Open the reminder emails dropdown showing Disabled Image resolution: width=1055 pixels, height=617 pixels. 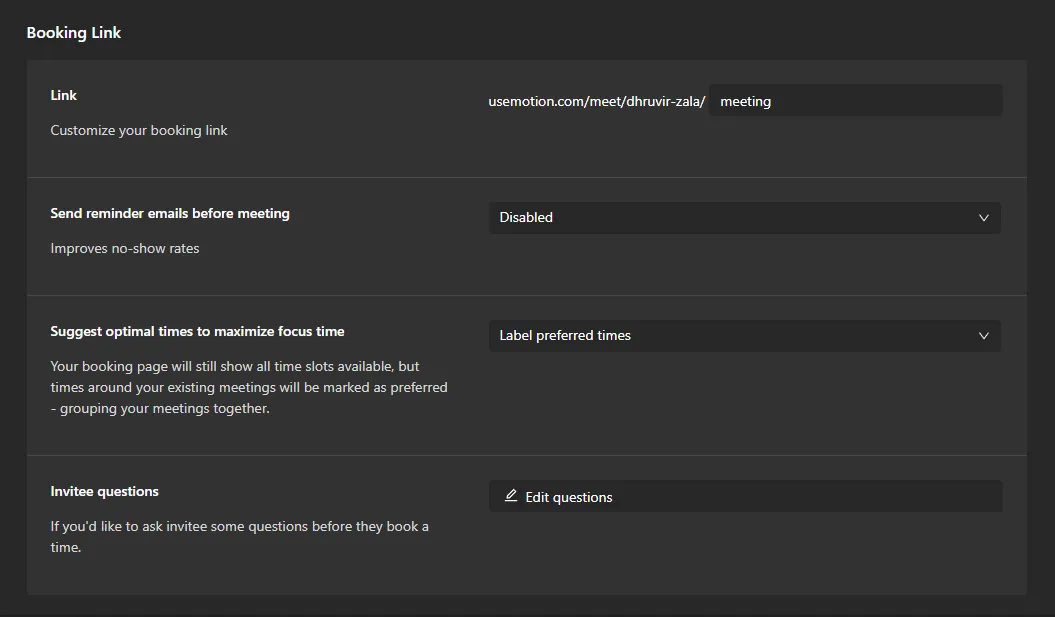745,217
